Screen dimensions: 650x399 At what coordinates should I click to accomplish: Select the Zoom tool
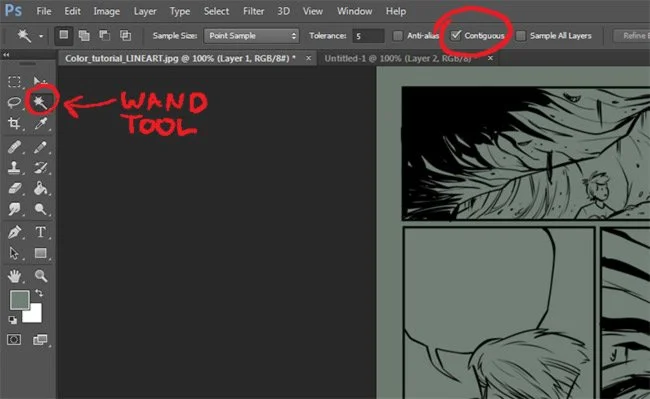(40, 276)
